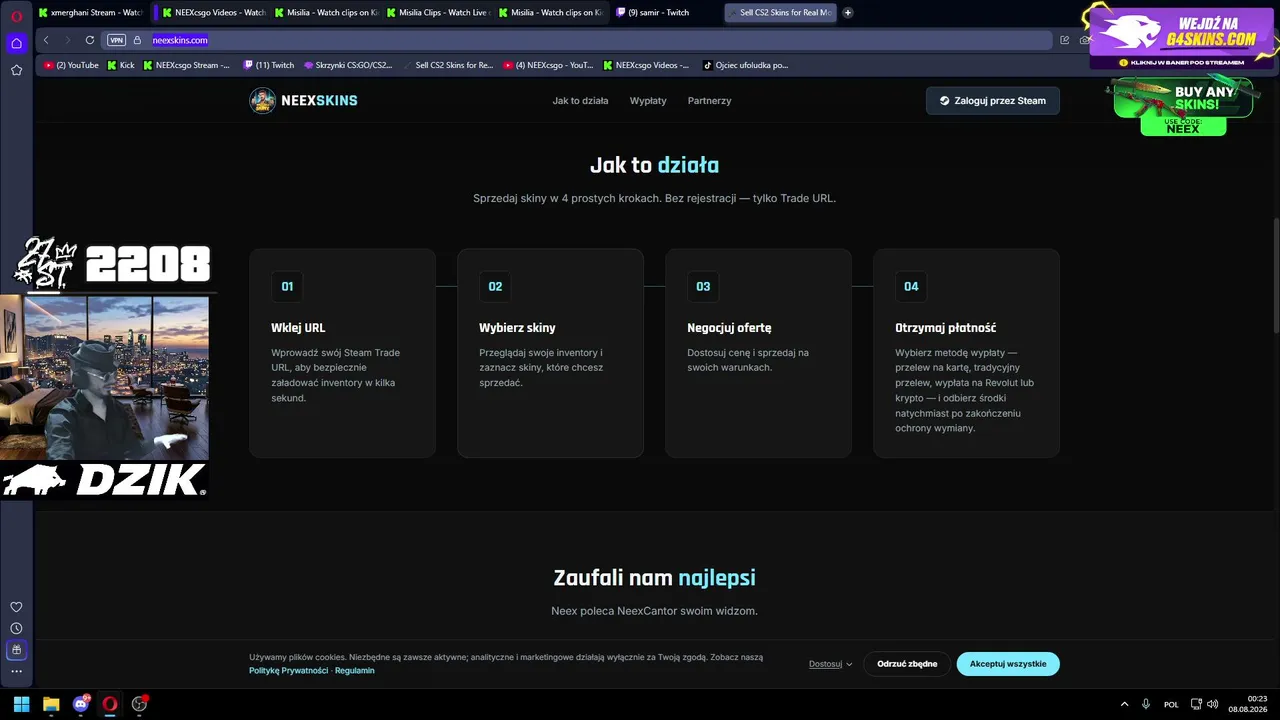Viewport: 1280px width, 720px height.
Task: Click the microphone icon in system tray
Action: point(1146,704)
